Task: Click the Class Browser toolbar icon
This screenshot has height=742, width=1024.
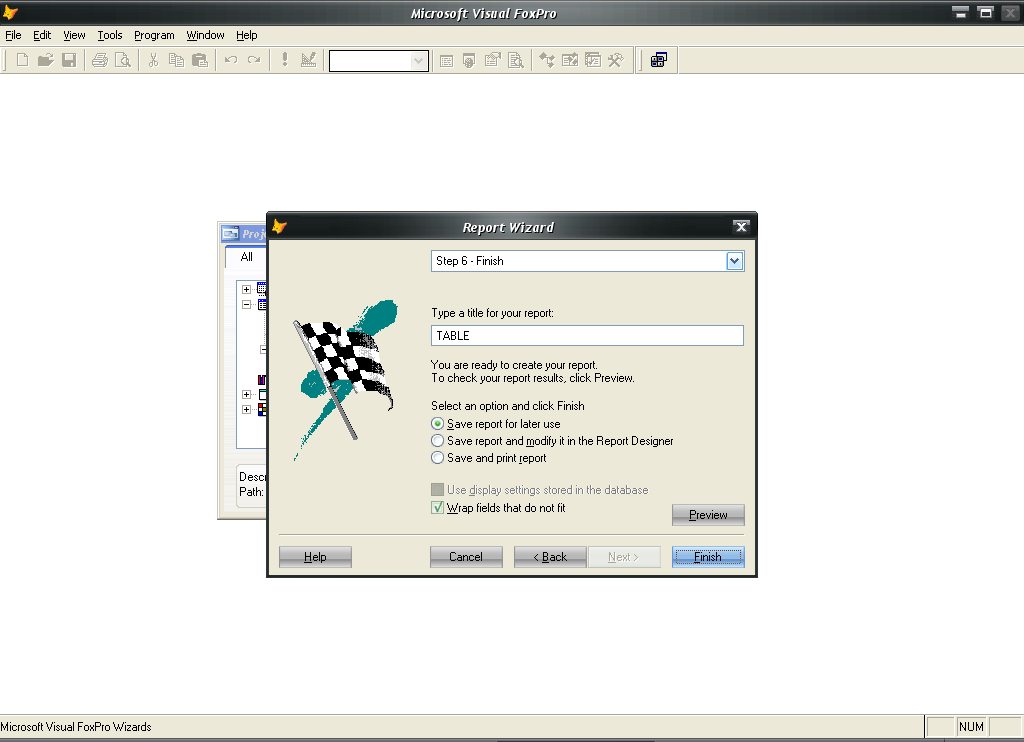Action: tap(547, 61)
